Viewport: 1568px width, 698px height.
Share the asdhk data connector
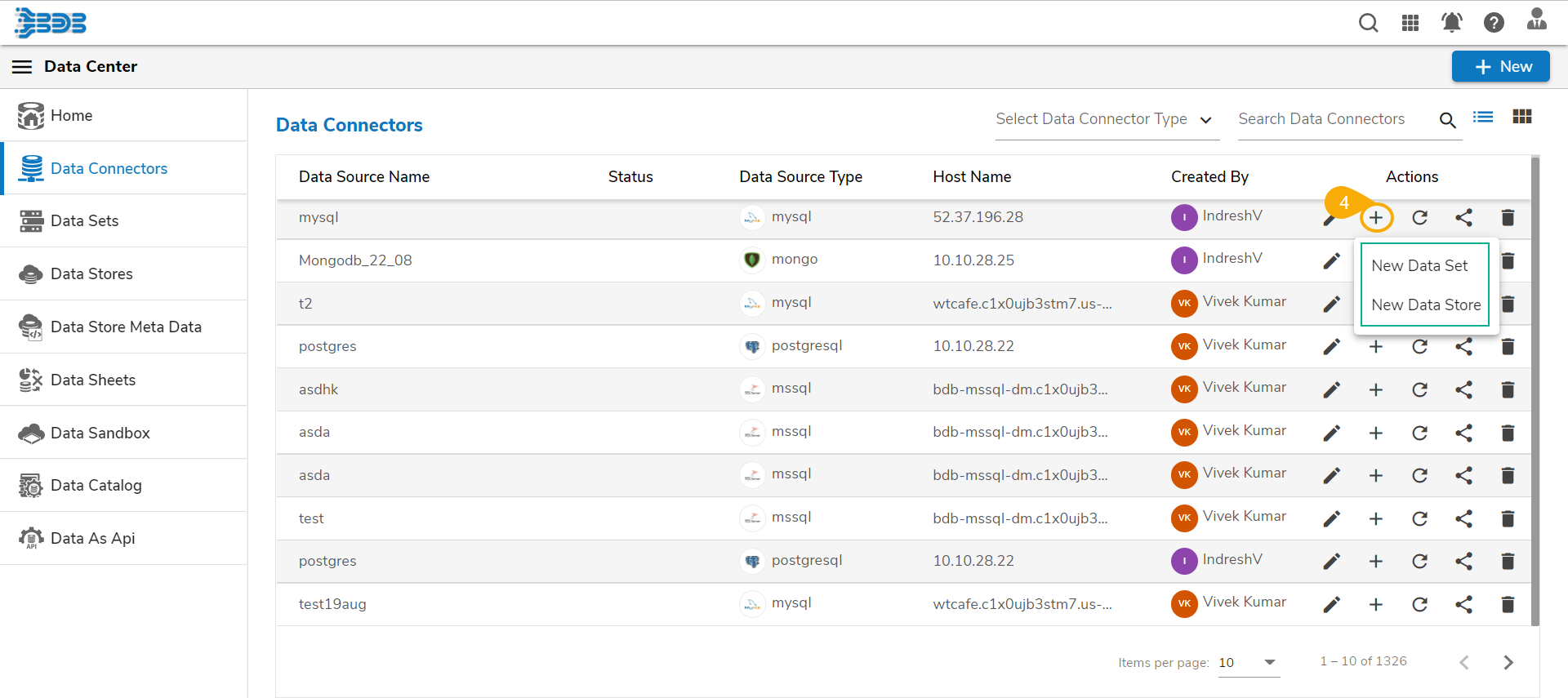point(1463,390)
